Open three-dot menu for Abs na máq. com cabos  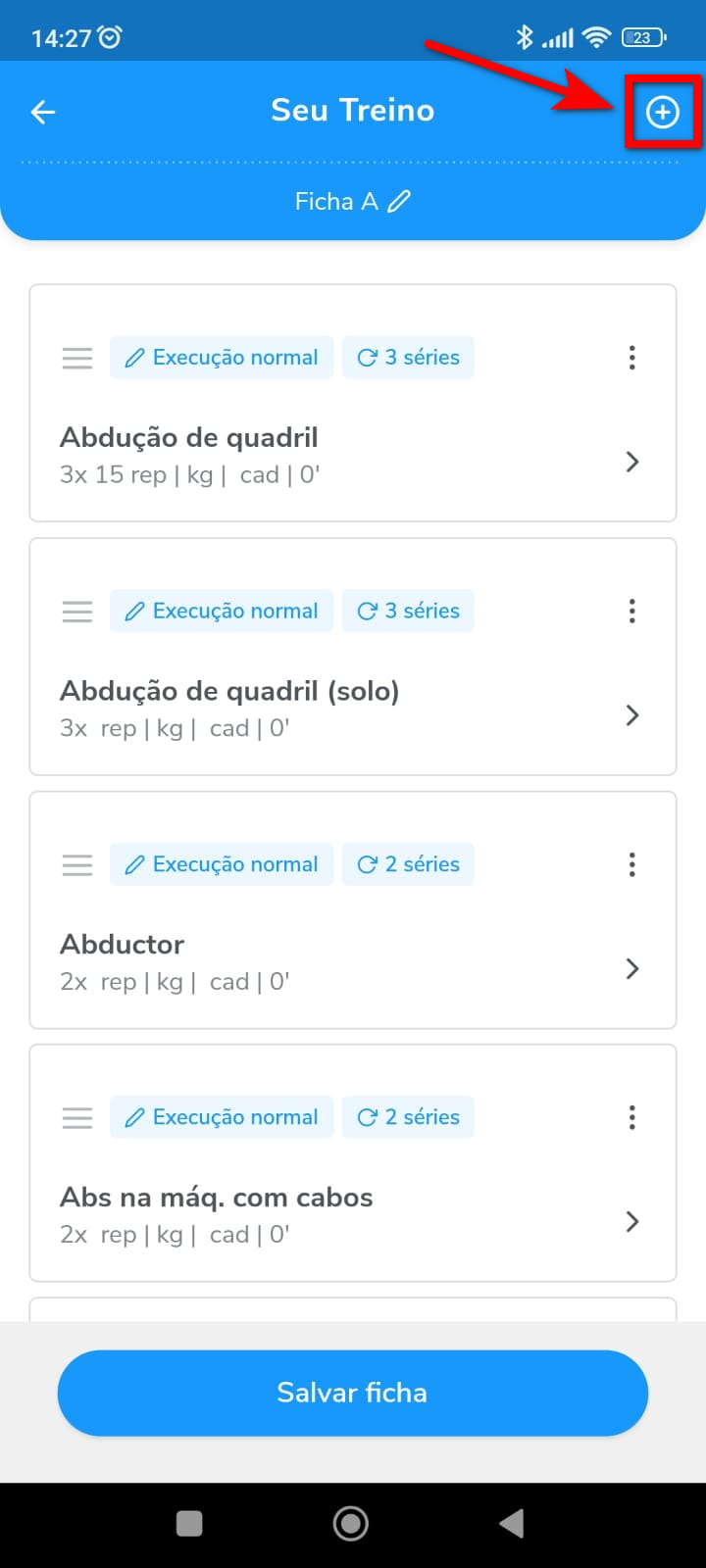click(x=632, y=1117)
